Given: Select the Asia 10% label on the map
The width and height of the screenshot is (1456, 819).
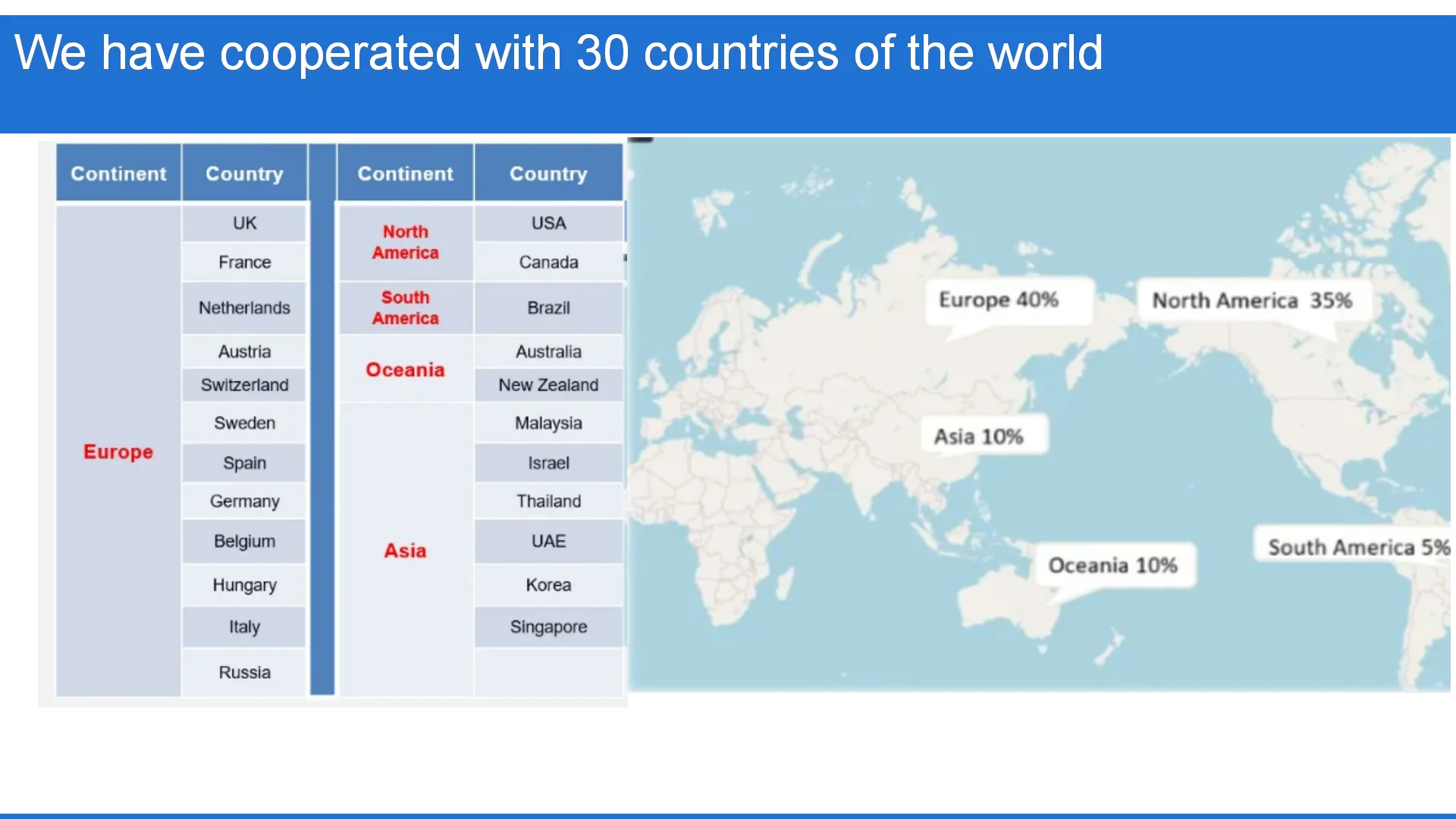Looking at the screenshot, I should (x=978, y=437).
